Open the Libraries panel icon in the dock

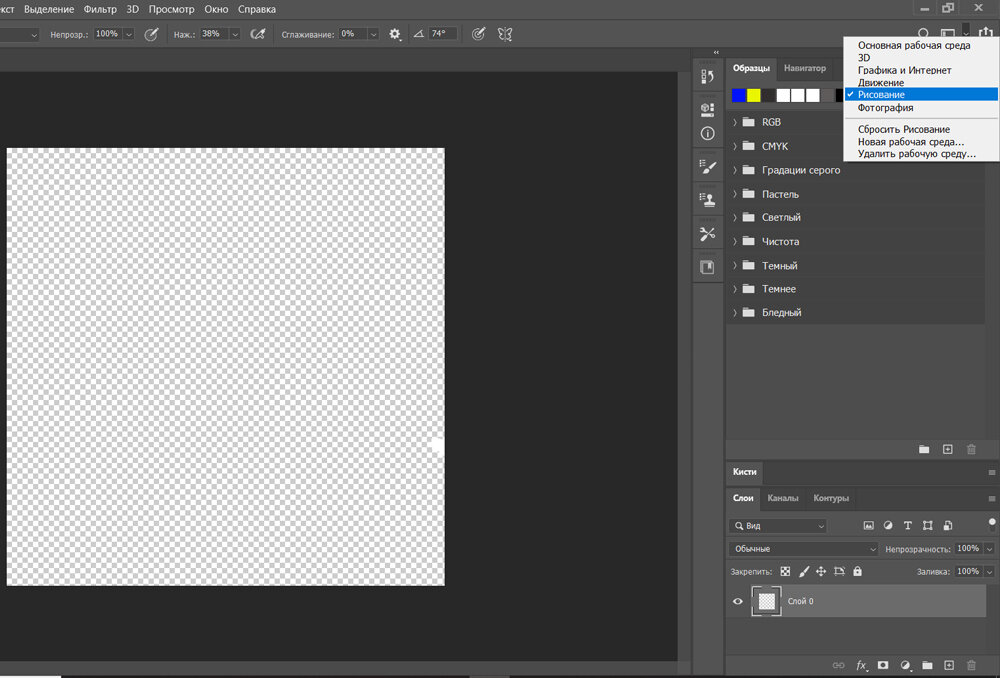(x=707, y=267)
